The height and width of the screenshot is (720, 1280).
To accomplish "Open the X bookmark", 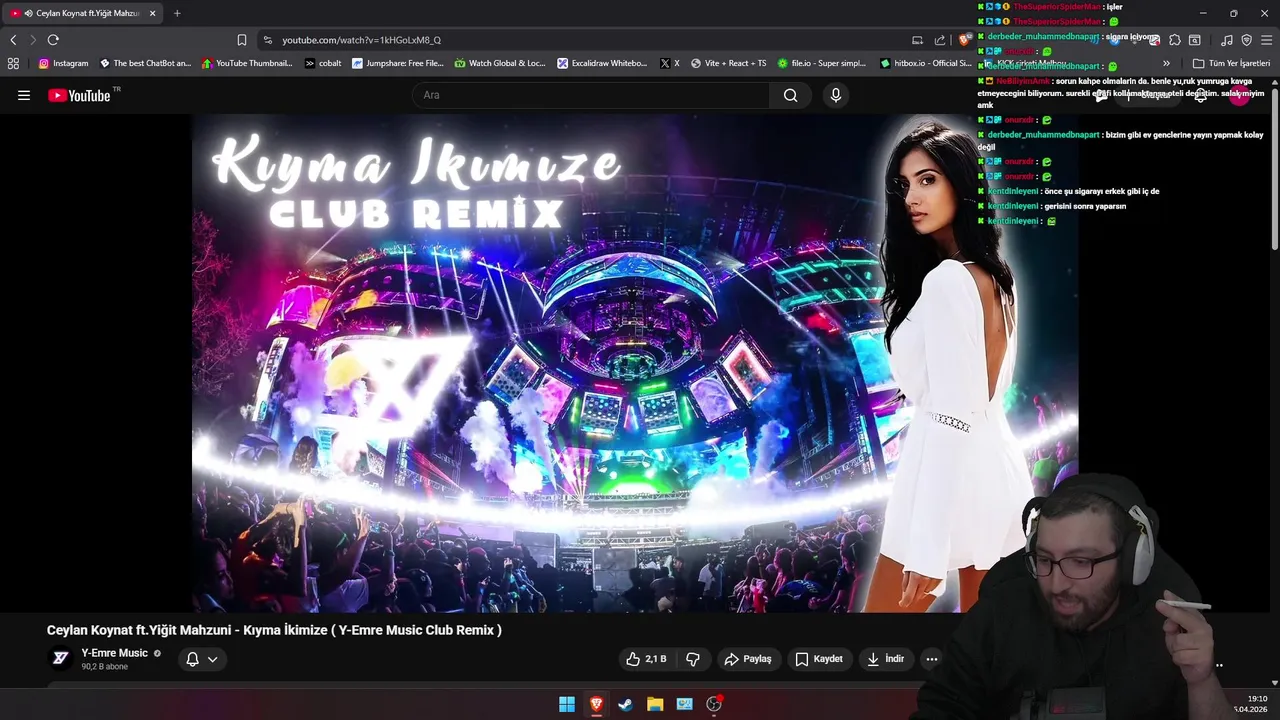I will [x=670, y=63].
